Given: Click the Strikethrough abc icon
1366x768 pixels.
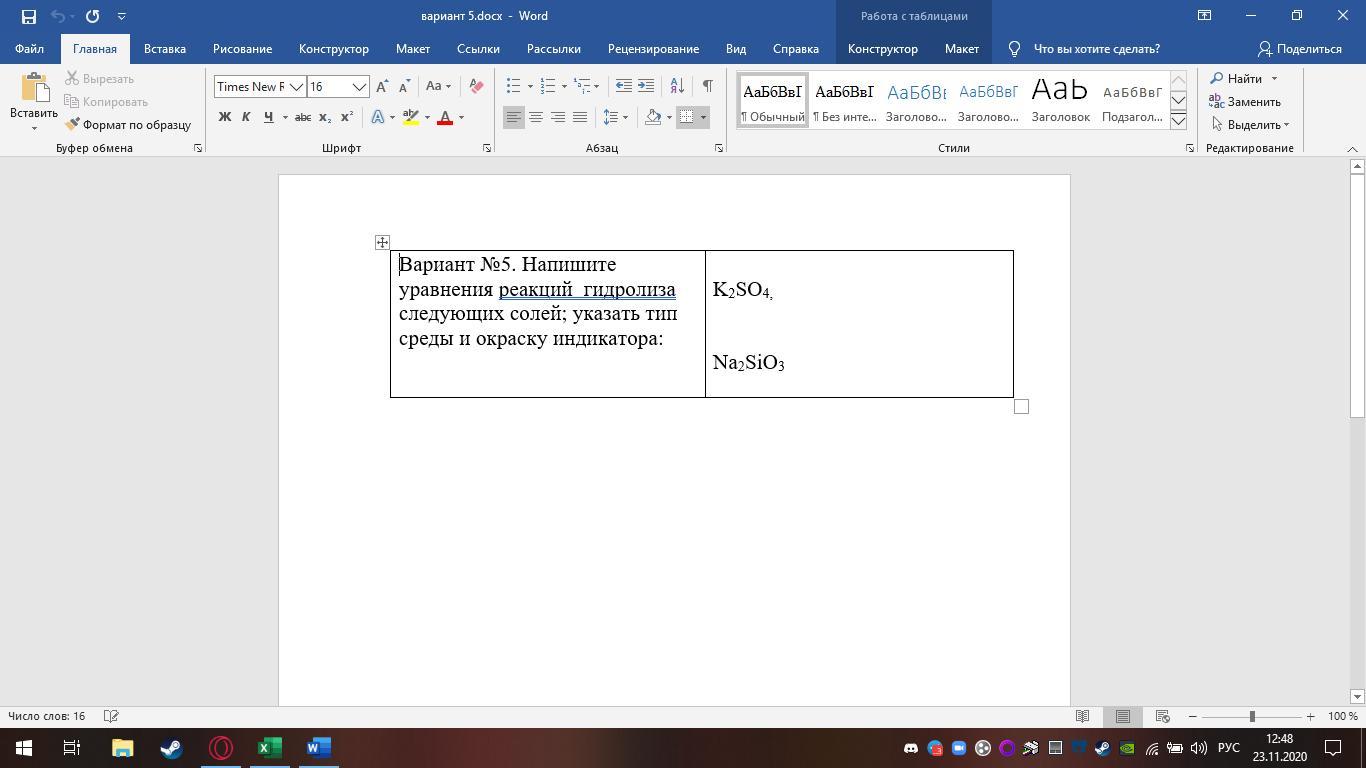Looking at the screenshot, I should (x=302, y=118).
